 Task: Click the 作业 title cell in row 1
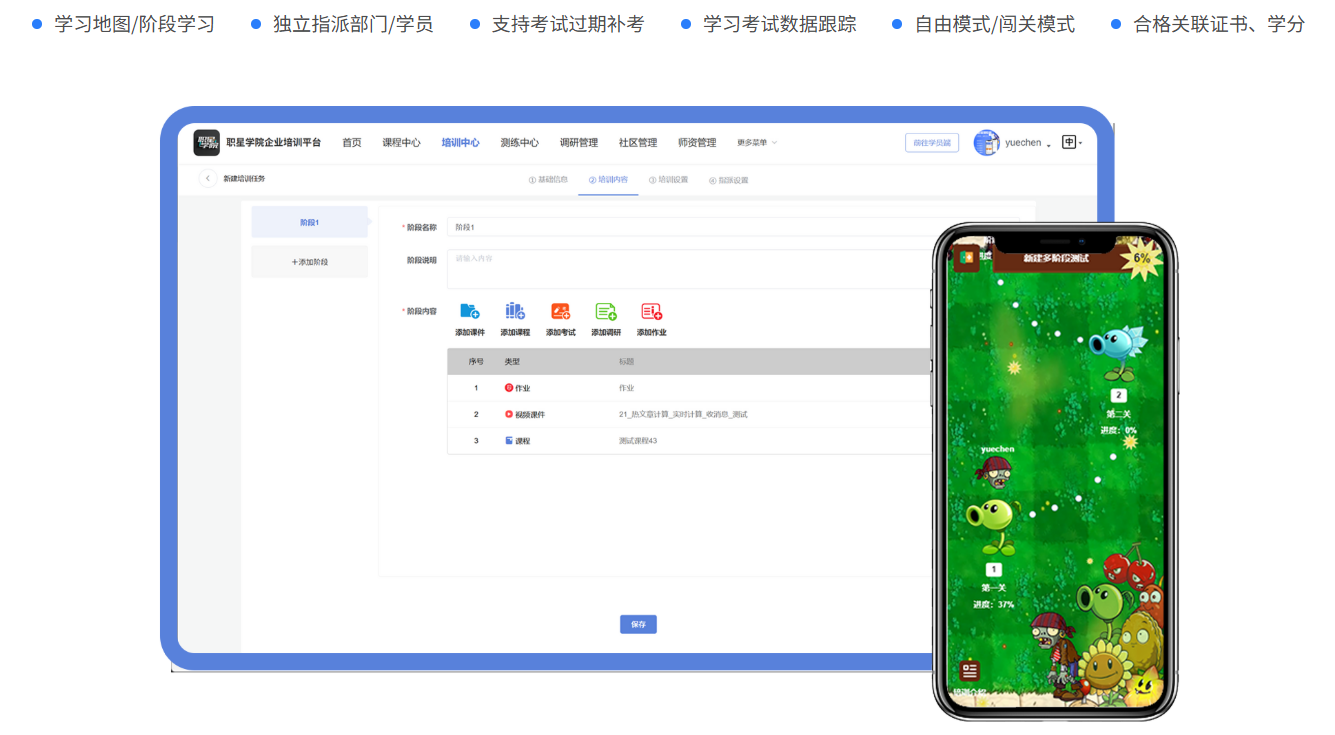click(x=627, y=387)
